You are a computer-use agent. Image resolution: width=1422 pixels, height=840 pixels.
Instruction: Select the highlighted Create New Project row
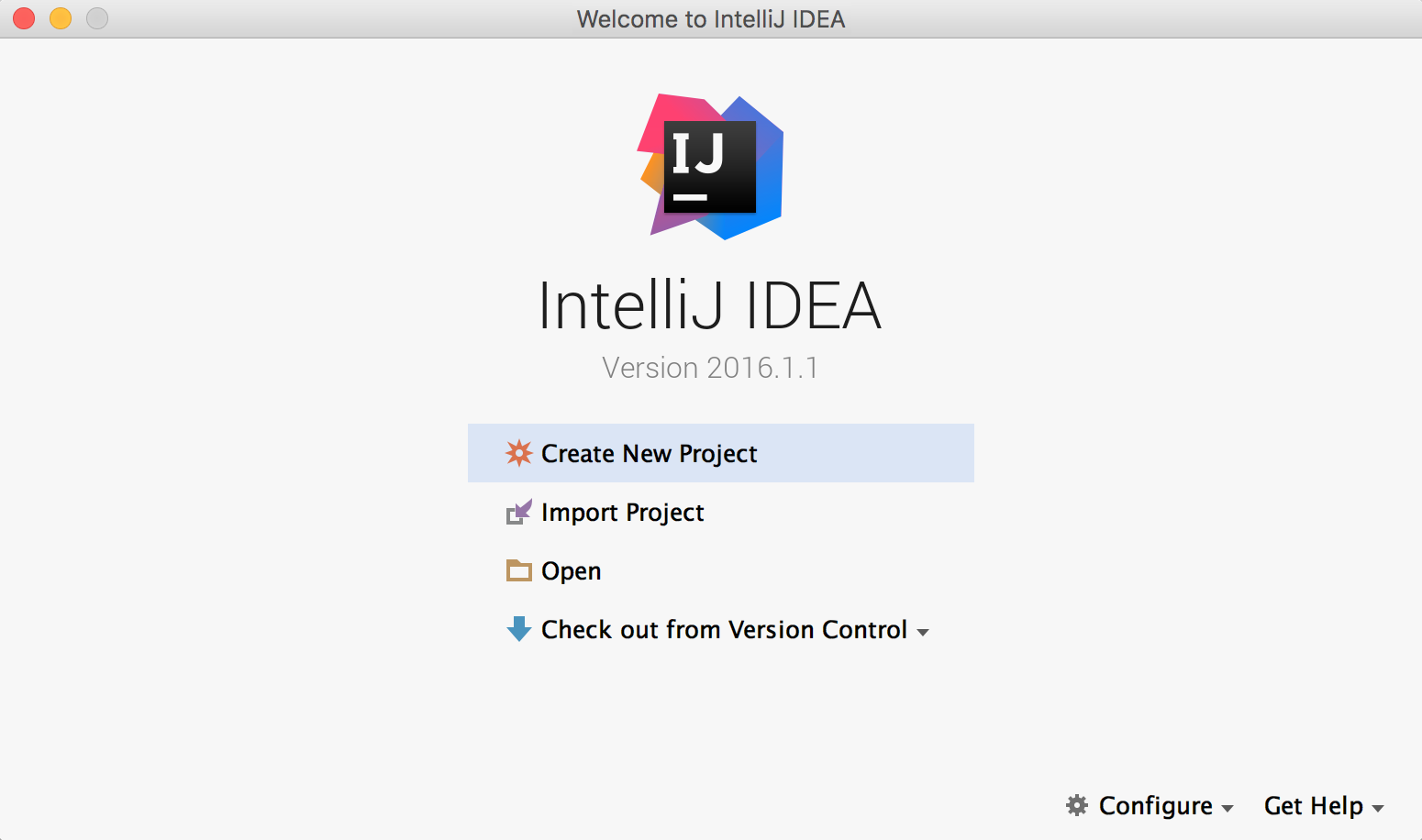point(720,453)
